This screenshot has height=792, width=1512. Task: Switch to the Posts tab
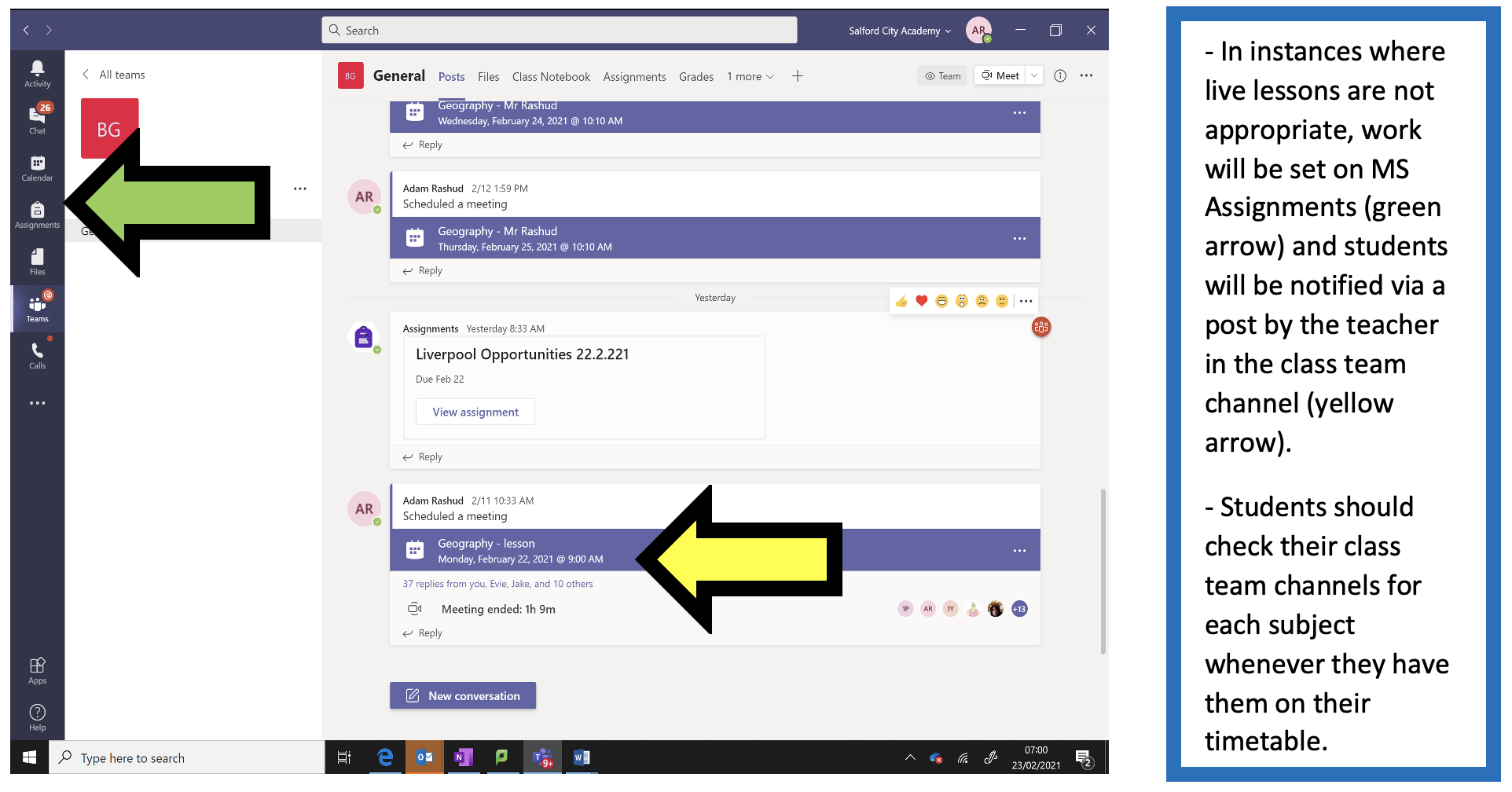[451, 76]
